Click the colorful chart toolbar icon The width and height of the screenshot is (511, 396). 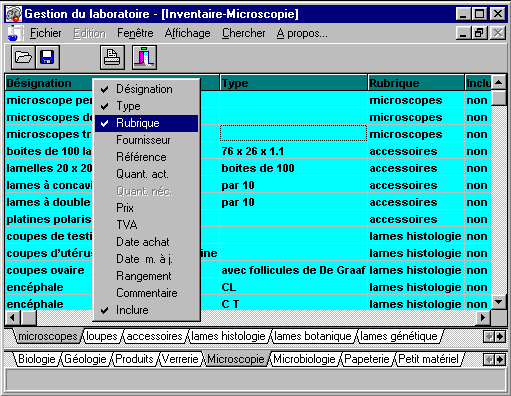[x=144, y=58]
